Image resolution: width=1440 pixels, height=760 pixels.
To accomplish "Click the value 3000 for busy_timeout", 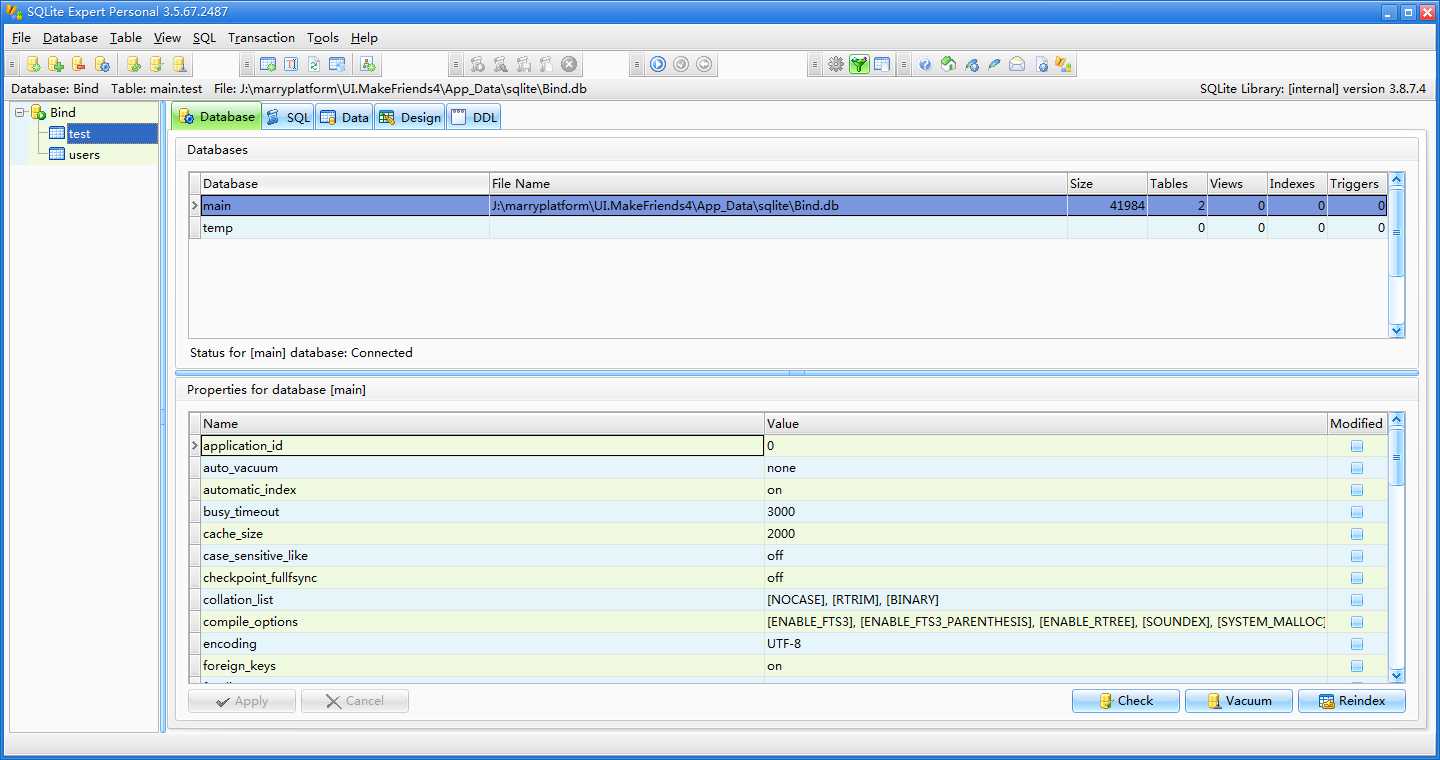I will click(781, 512).
